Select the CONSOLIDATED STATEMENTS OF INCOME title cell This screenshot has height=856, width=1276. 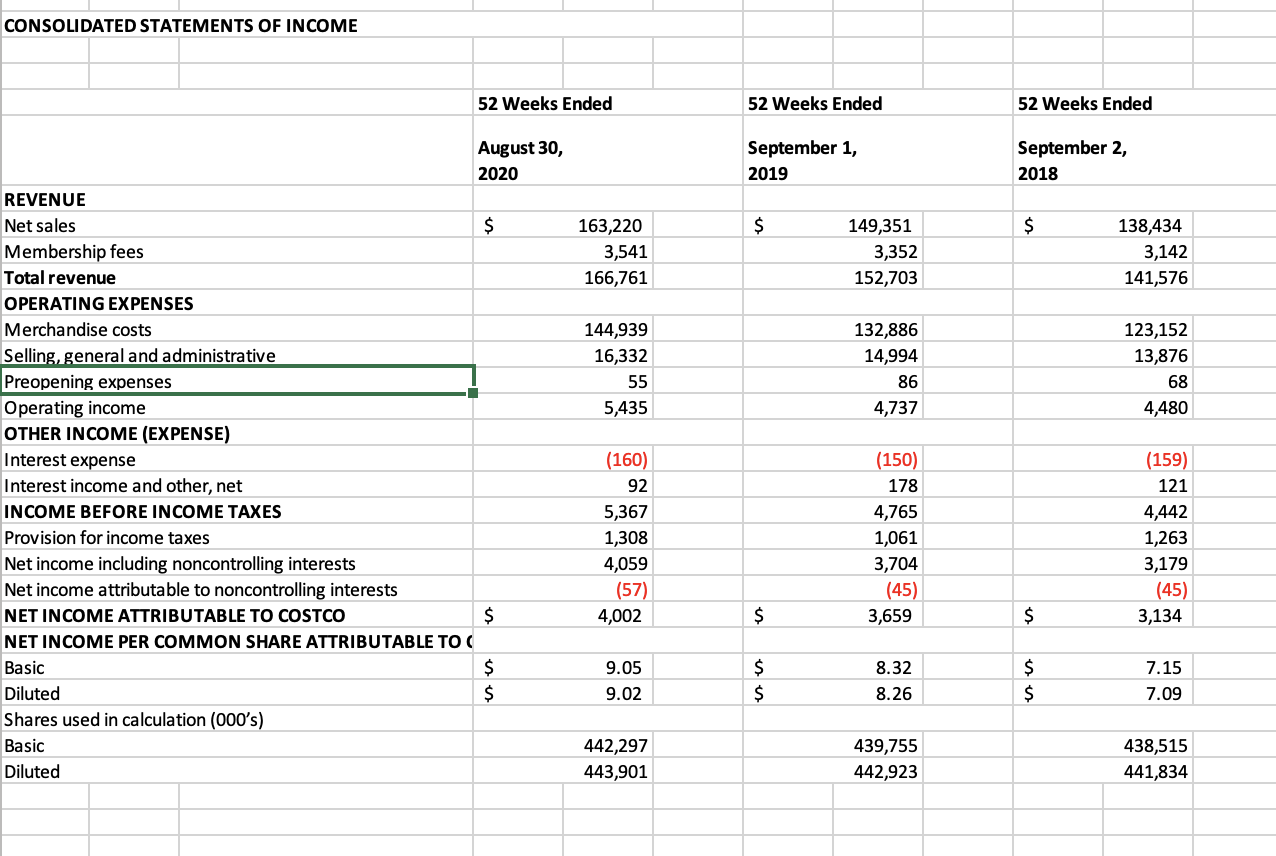[180, 25]
